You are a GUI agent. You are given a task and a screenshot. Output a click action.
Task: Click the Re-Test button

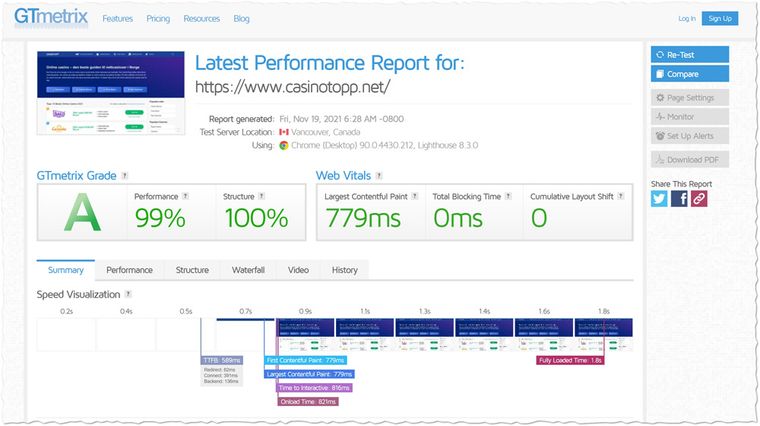pyautogui.click(x=690, y=55)
